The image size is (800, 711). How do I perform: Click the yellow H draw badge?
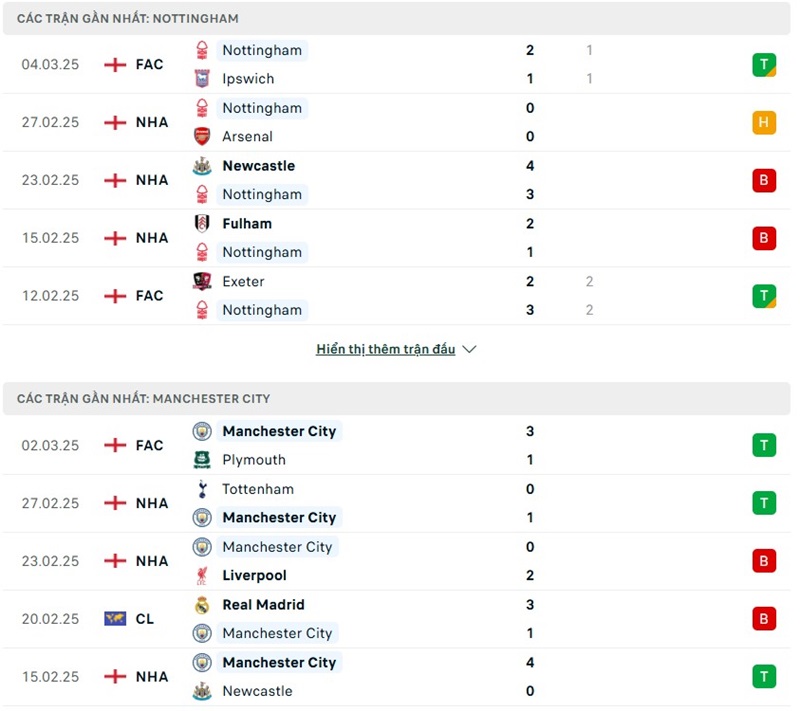point(764,123)
